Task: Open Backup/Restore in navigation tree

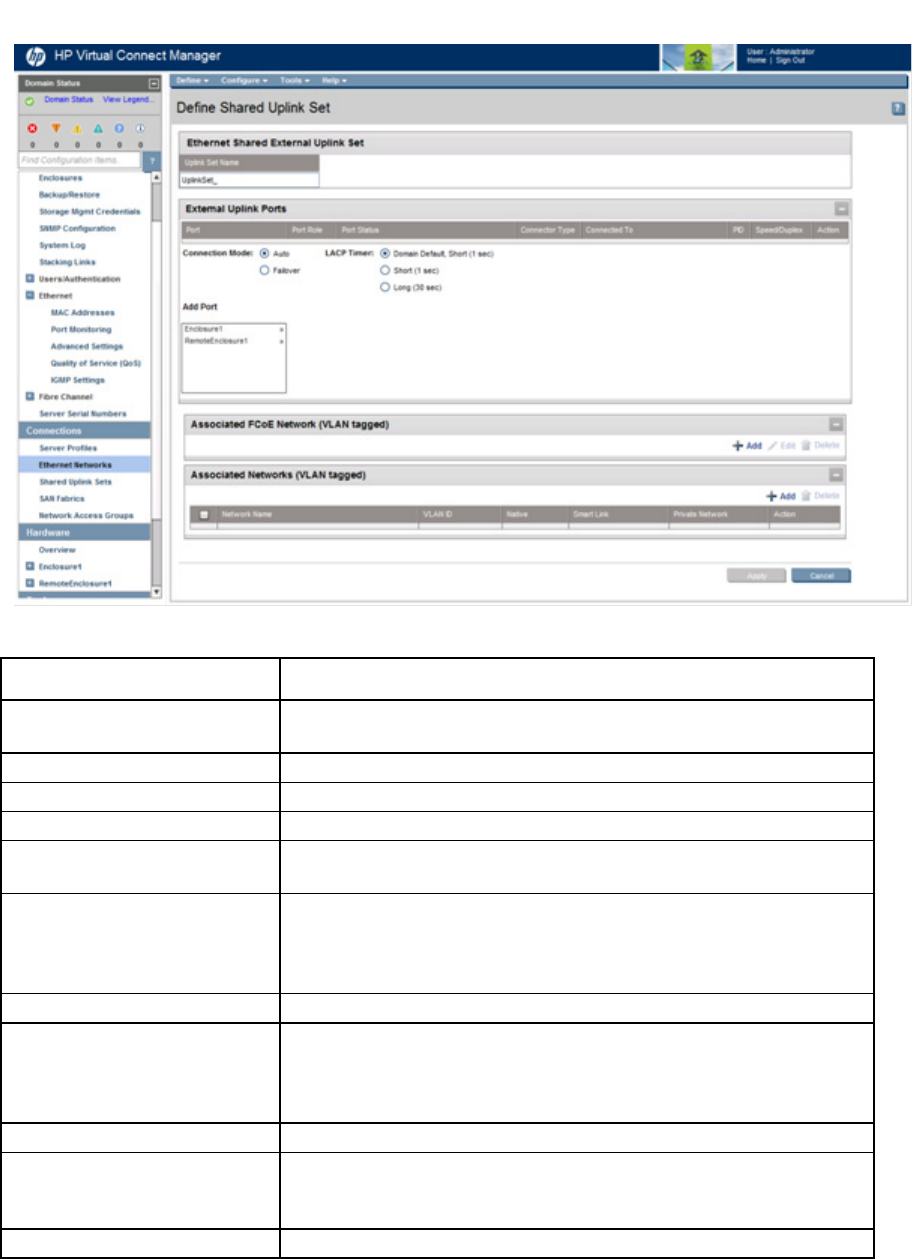Action: (69, 195)
